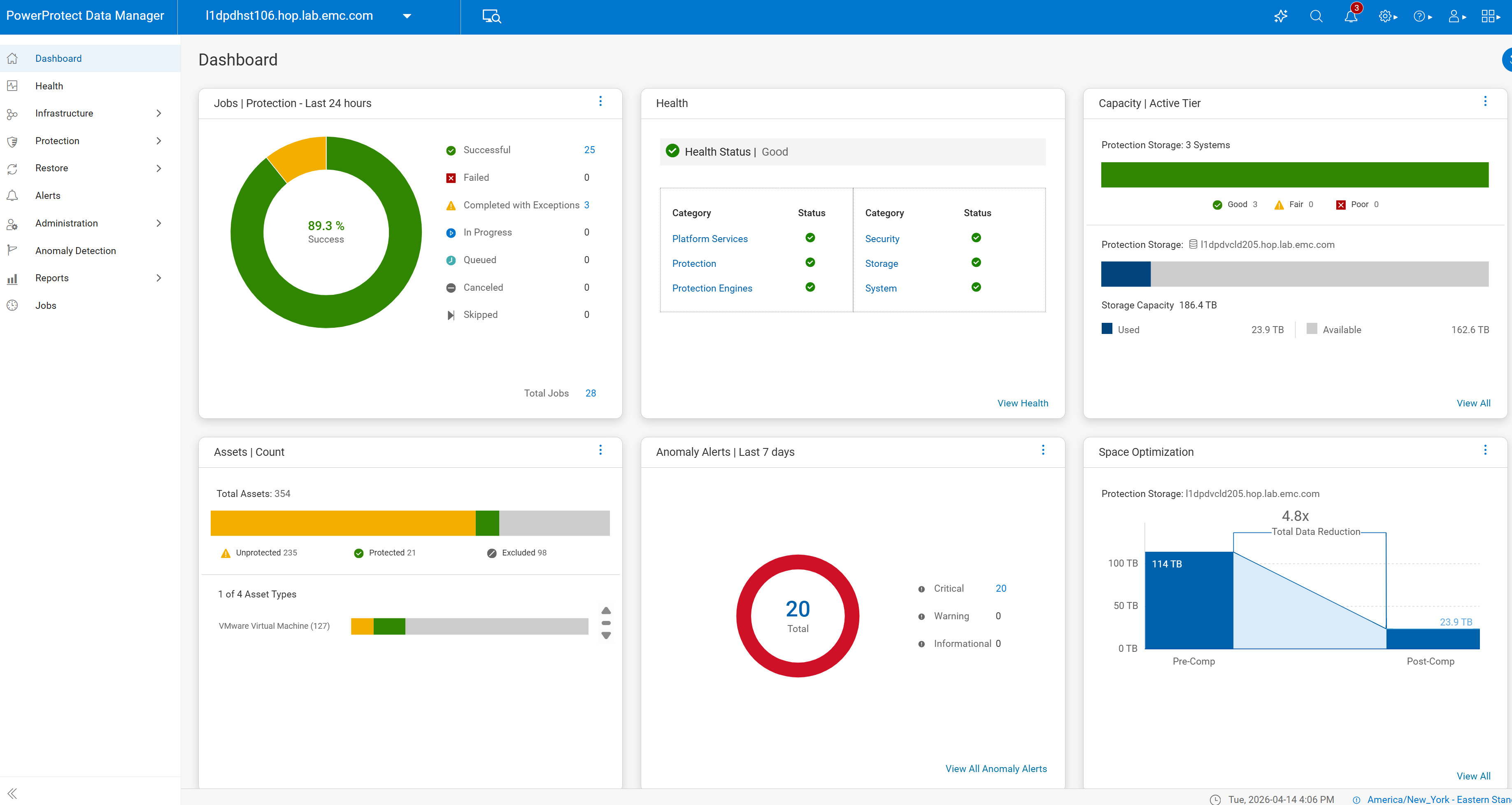Open notifications bell with 3 badge
This screenshot has height=805, width=1512.
coord(1351,16)
